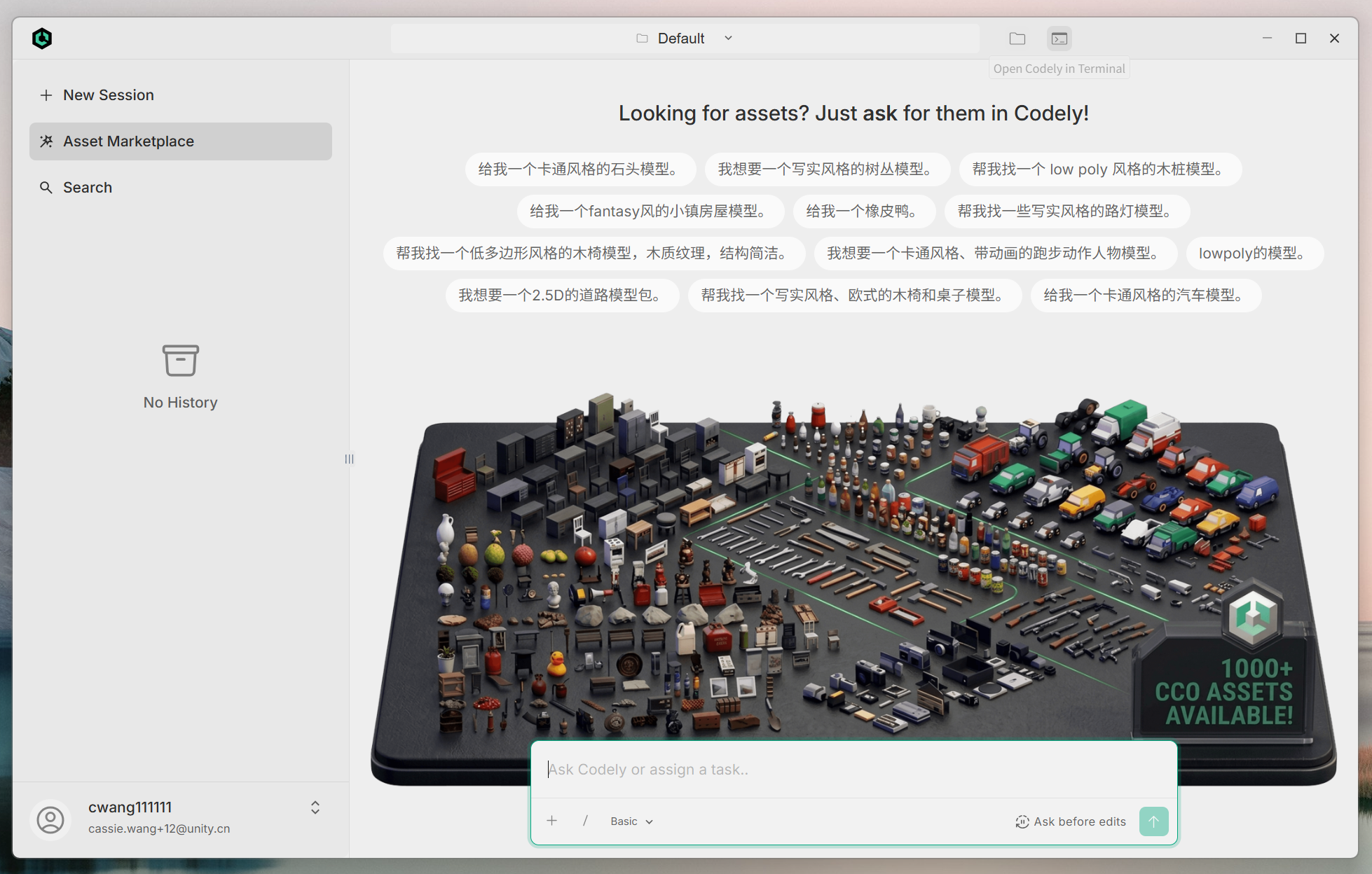Screen dimensions: 1372x874
Task: Click the Looking for assets heading
Action: (853, 113)
